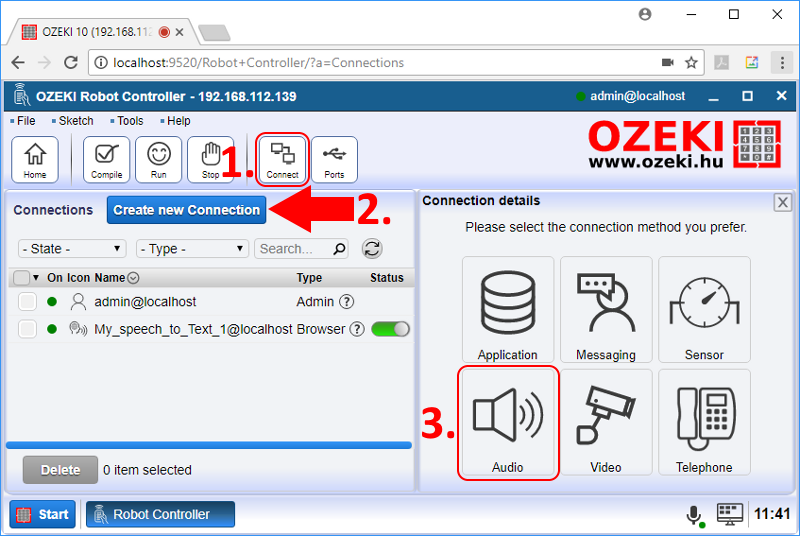Open the Chrome profile avatar icon
This screenshot has height=536, width=800.
click(x=645, y=14)
